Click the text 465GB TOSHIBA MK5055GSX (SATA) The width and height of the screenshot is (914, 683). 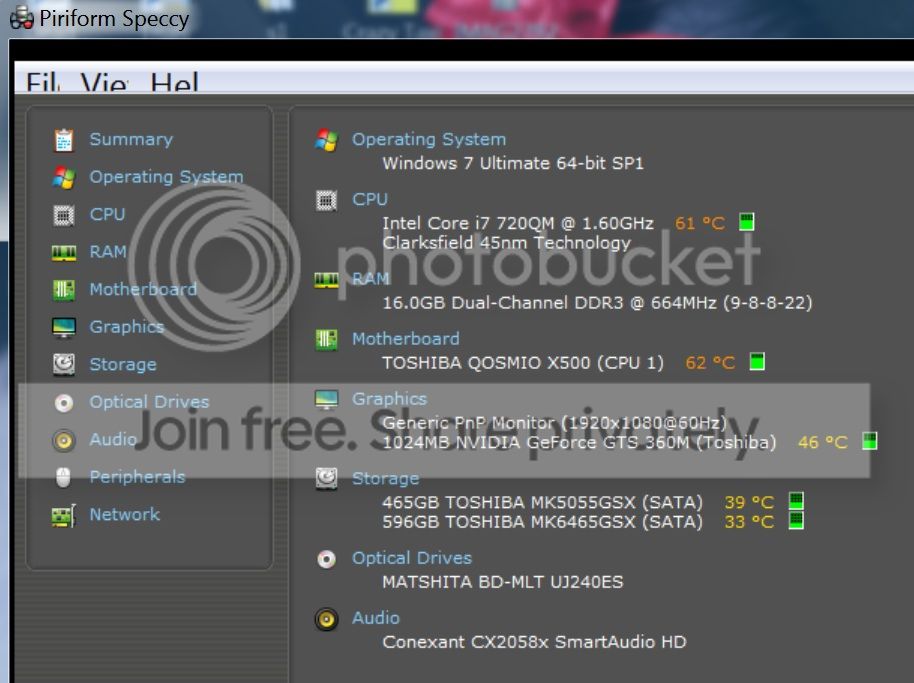tap(543, 502)
